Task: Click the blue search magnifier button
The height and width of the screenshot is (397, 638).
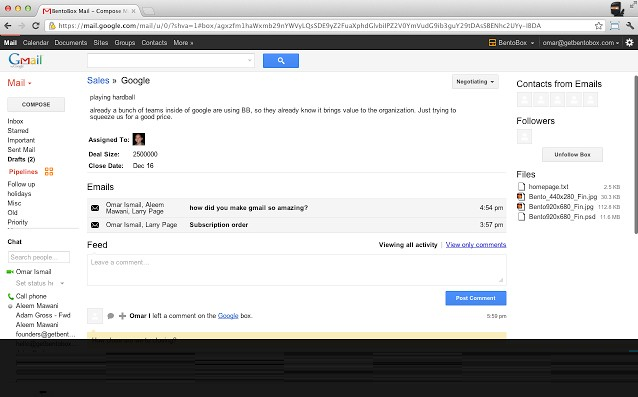Action: pos(281,61)
